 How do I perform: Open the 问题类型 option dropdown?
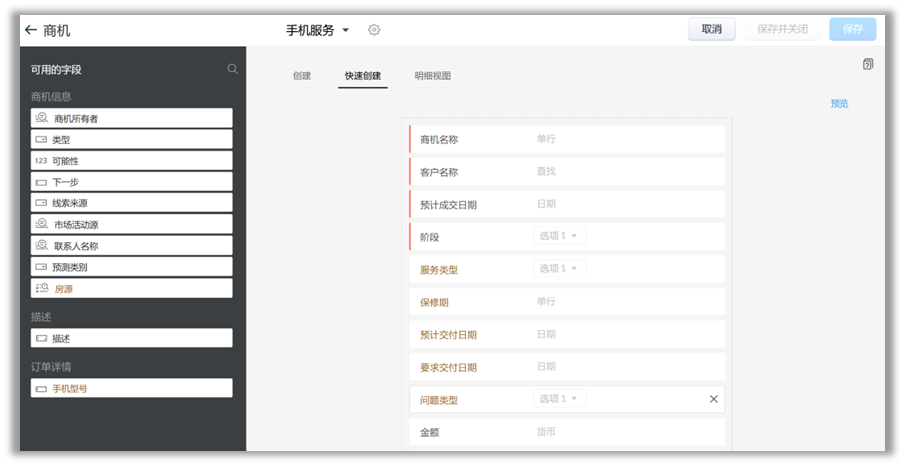pyautogui.click(x=559, y=399)
